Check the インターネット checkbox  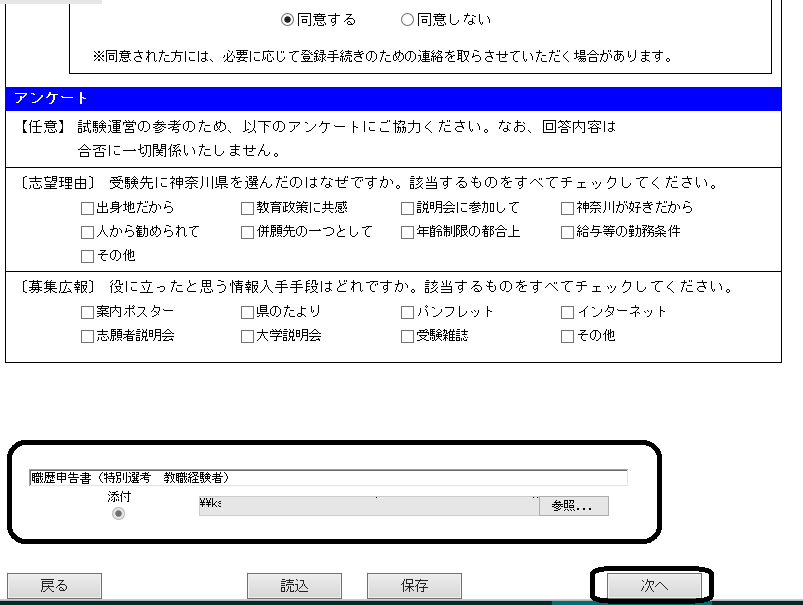pyautogui.click(x=567, y=312)
